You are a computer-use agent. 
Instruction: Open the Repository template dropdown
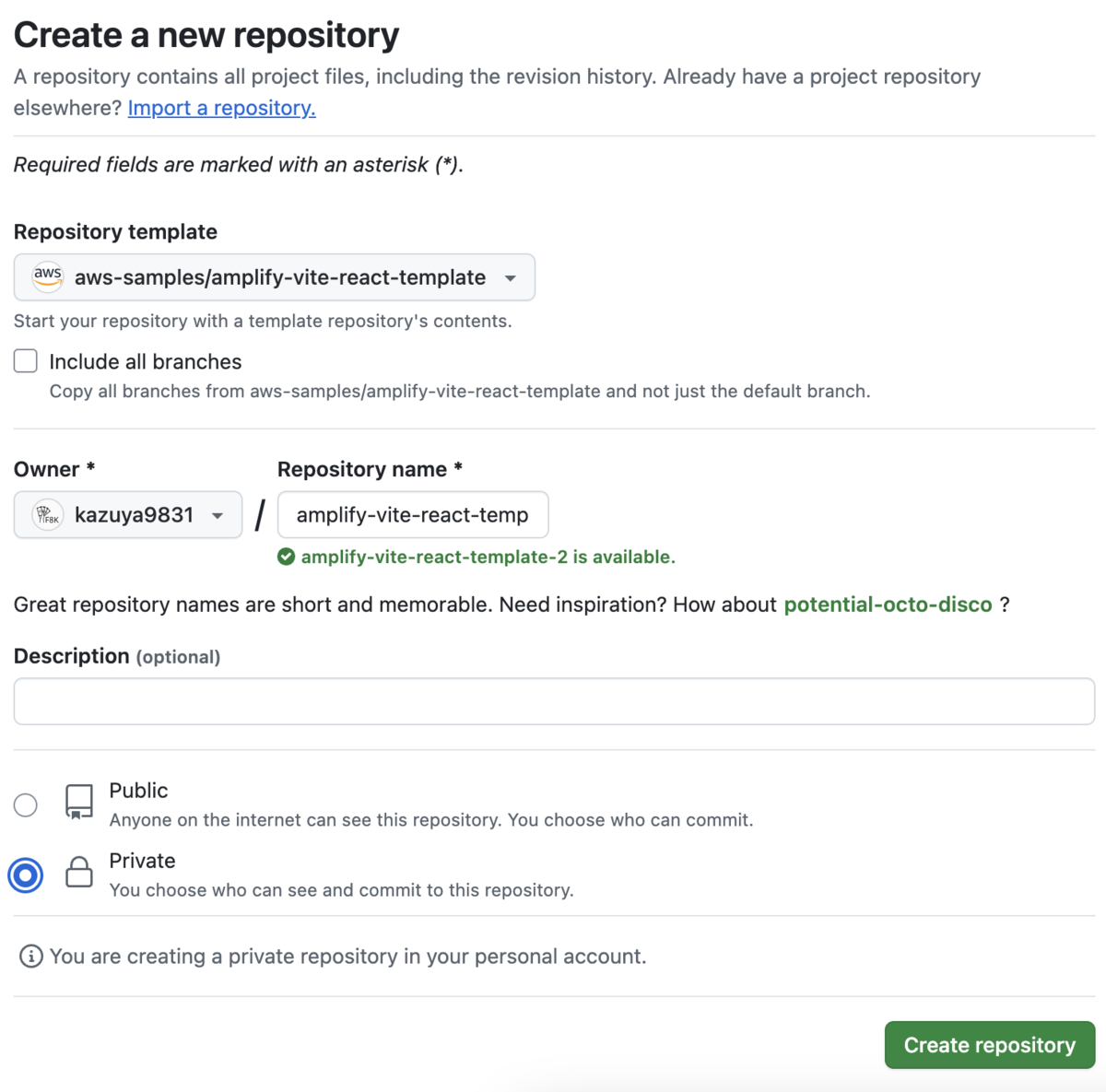coord(274,277)
